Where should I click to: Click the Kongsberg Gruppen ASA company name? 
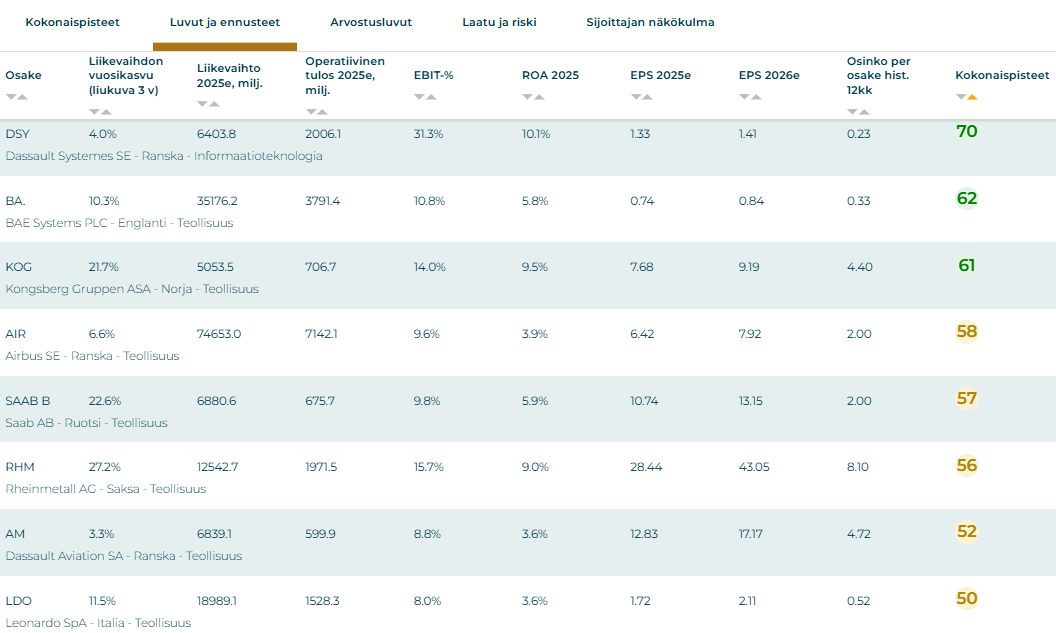pyautogui.click(x=132, y=289)
